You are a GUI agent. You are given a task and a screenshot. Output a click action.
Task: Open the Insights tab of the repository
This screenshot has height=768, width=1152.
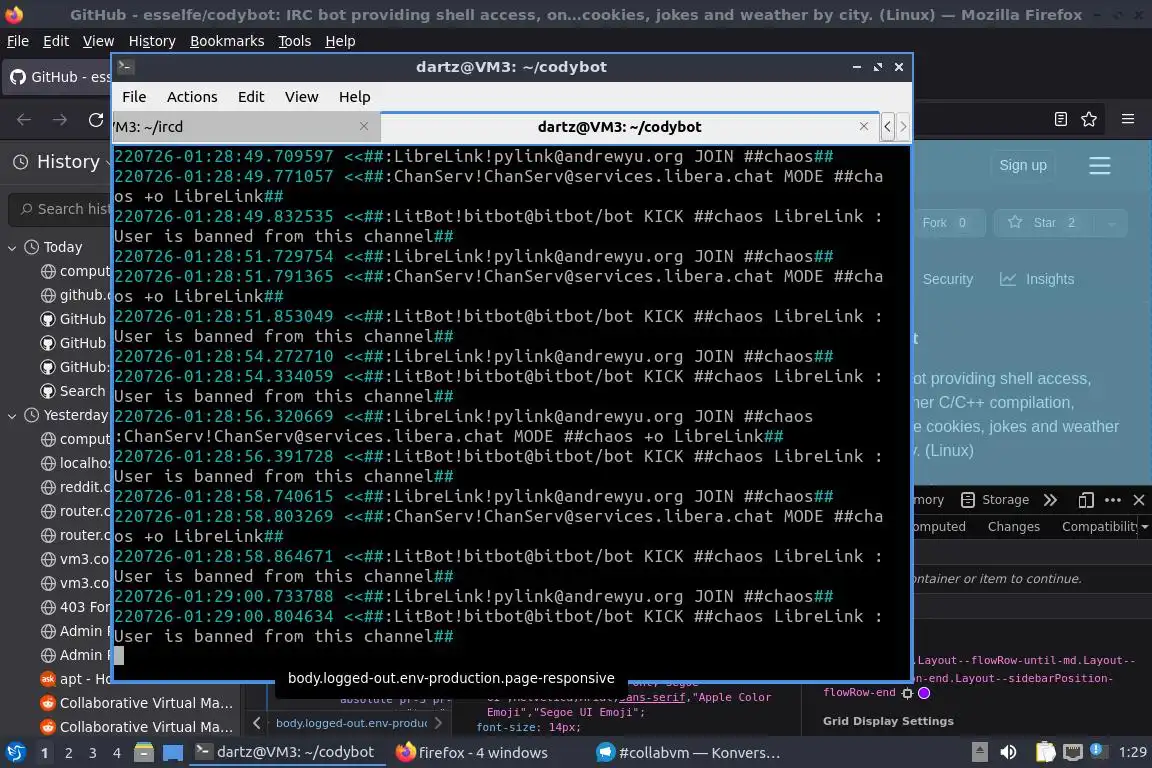point(1037,279)
